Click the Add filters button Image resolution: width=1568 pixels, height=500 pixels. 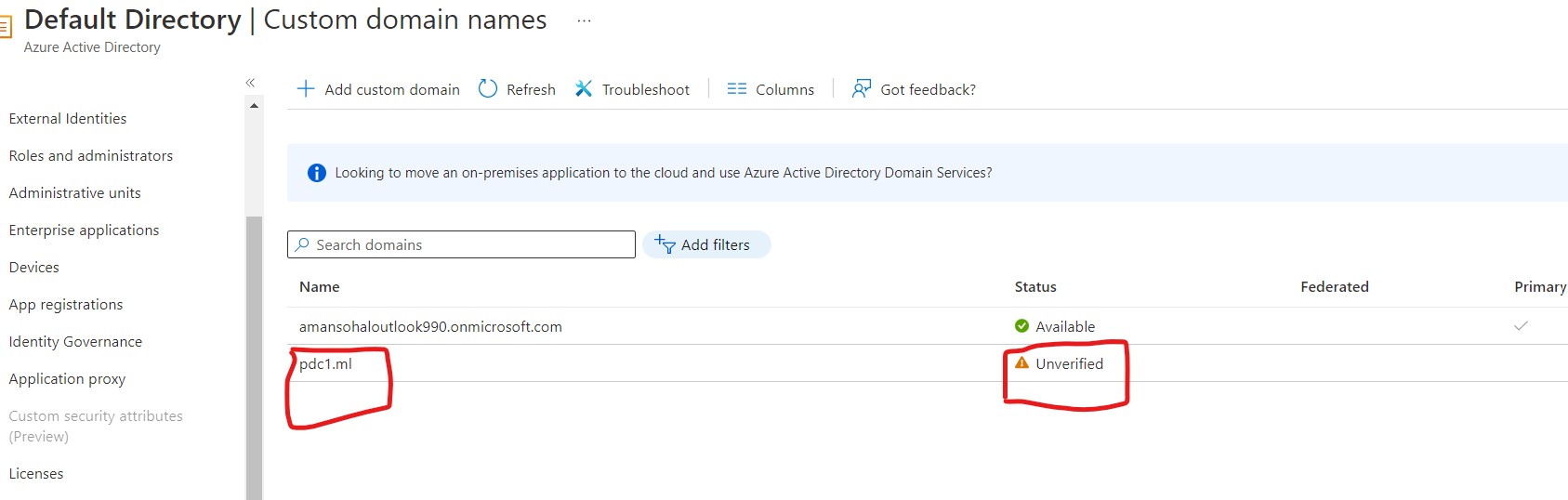[706, 244]
